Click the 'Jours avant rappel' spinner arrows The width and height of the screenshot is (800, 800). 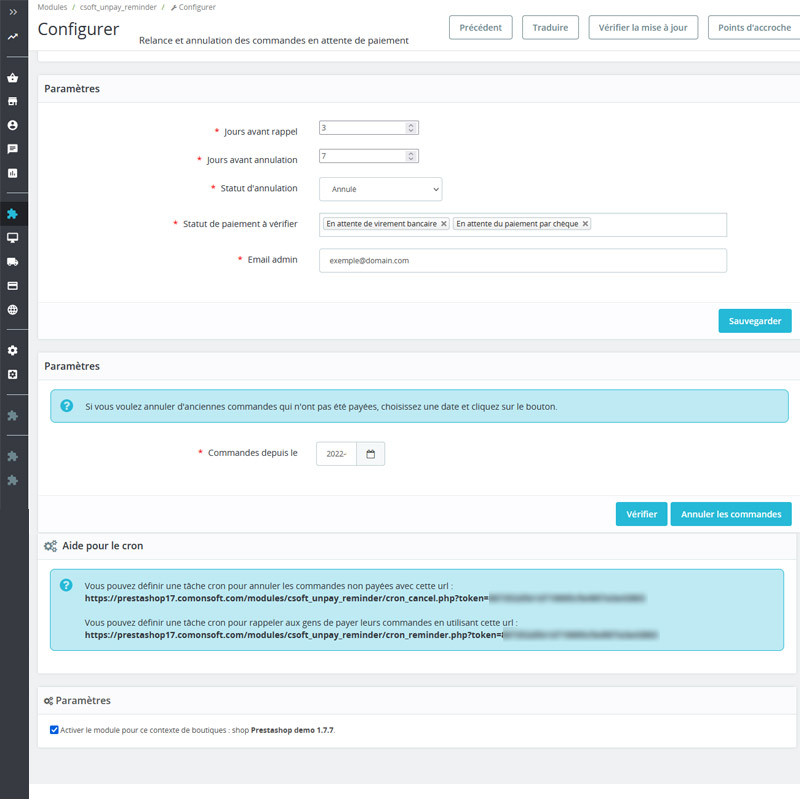411,128
